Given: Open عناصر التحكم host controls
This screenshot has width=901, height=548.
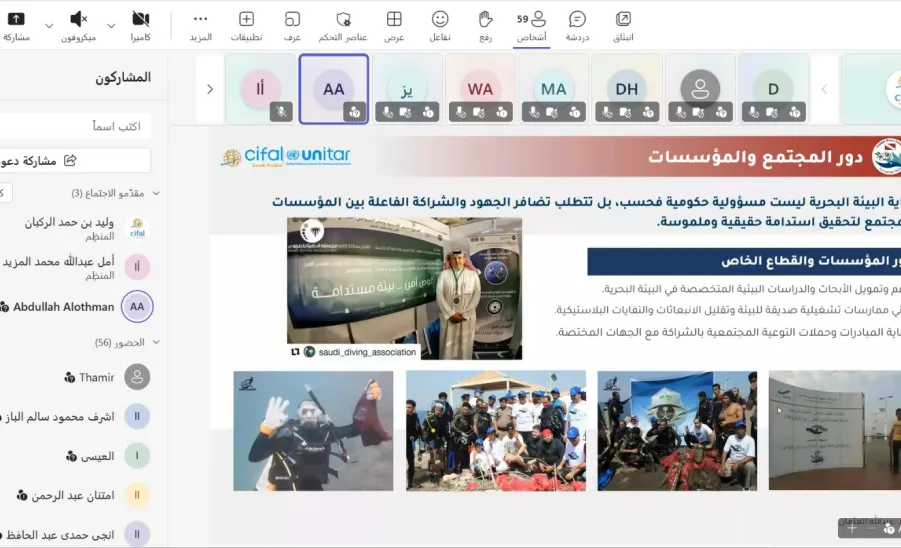Looking at the screenshot, I should click(343, 26).
